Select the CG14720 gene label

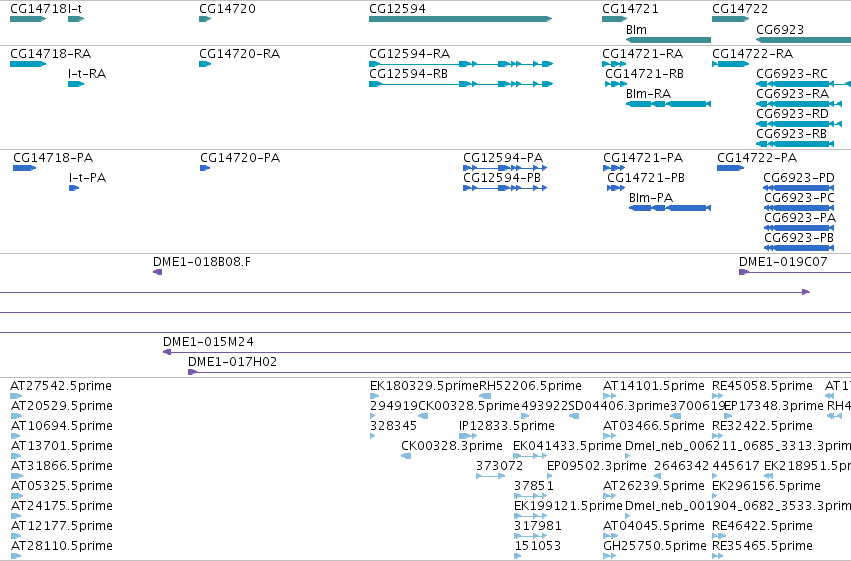pos(227,9)
